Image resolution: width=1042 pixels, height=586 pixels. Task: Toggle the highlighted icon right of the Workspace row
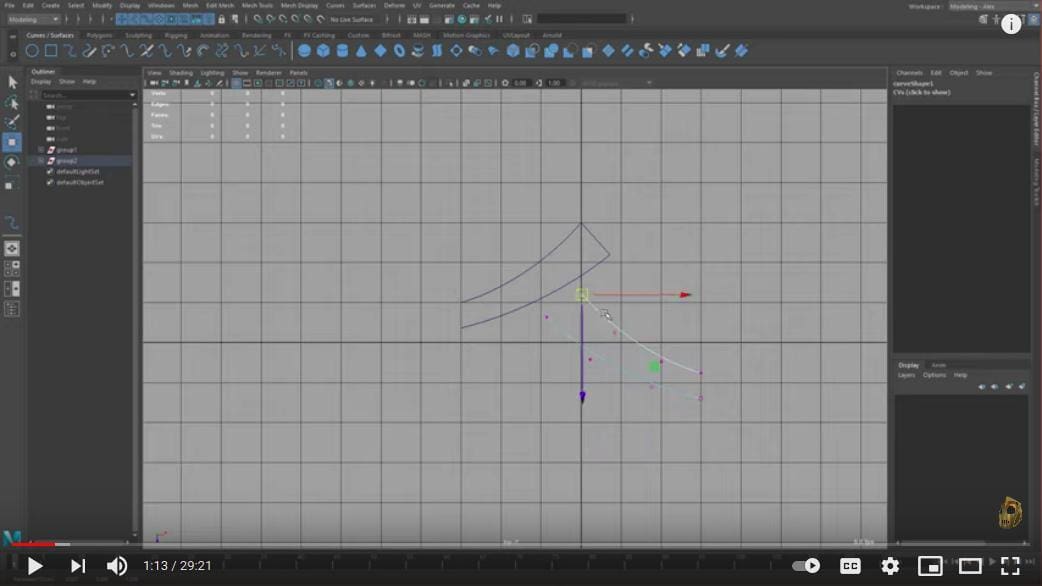pos(1032,19)
